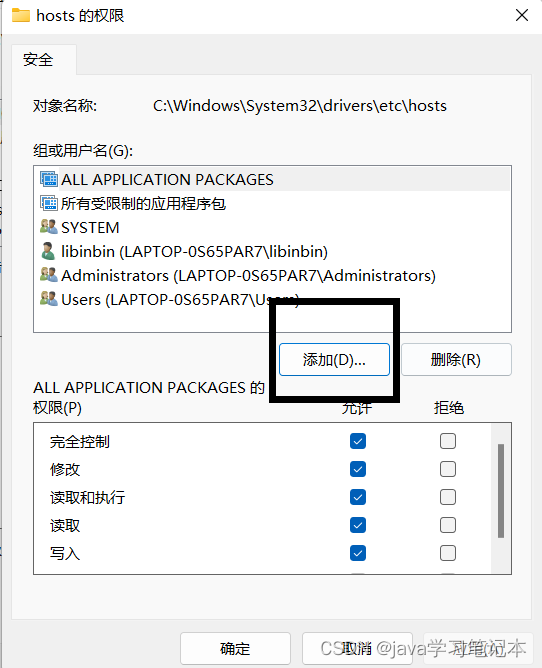
Task: Confirm with the 确定 button
Action: tap(235, 648)
